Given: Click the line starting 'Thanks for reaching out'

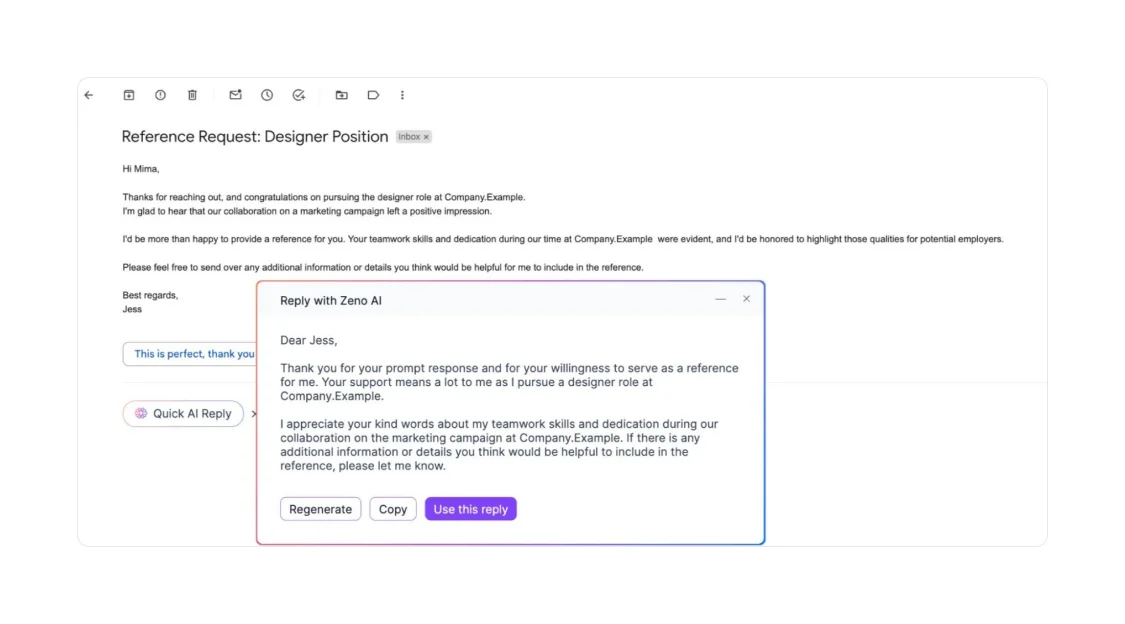Looking at the screenshot, I should tap(324, 197).
